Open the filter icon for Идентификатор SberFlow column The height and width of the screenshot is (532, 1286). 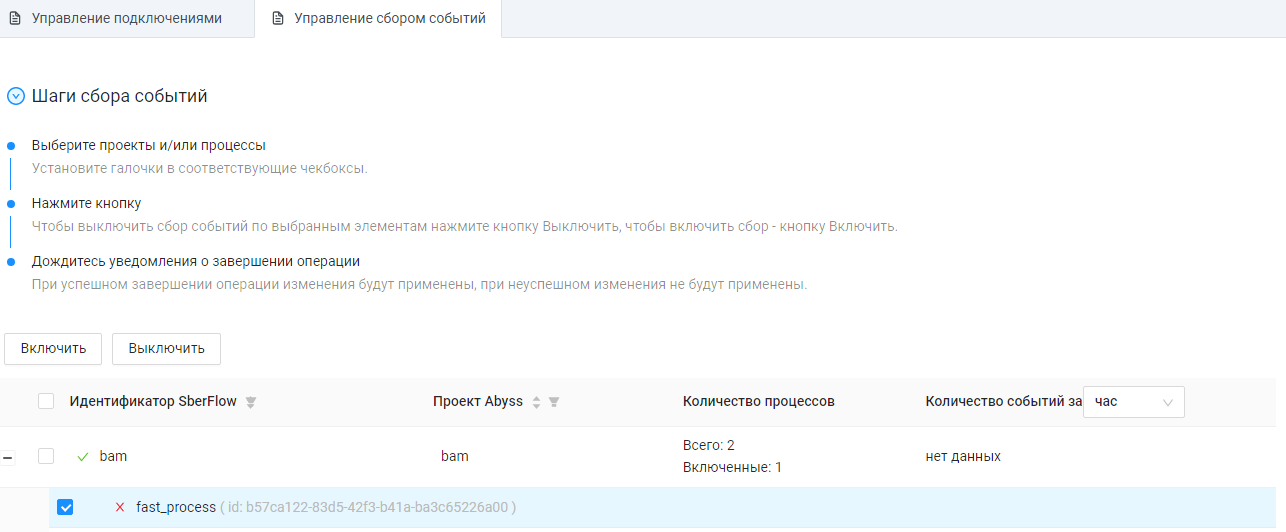(251, 402)
